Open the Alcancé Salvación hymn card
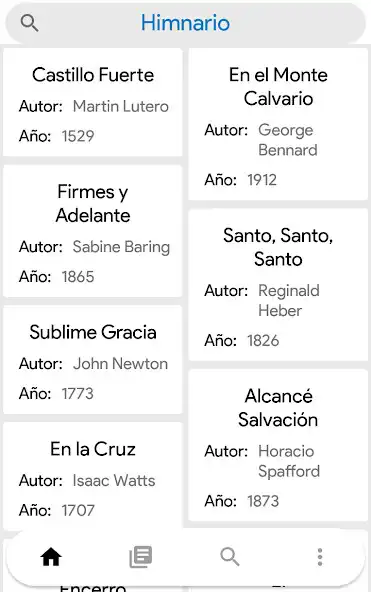 (x=278, y=446)
